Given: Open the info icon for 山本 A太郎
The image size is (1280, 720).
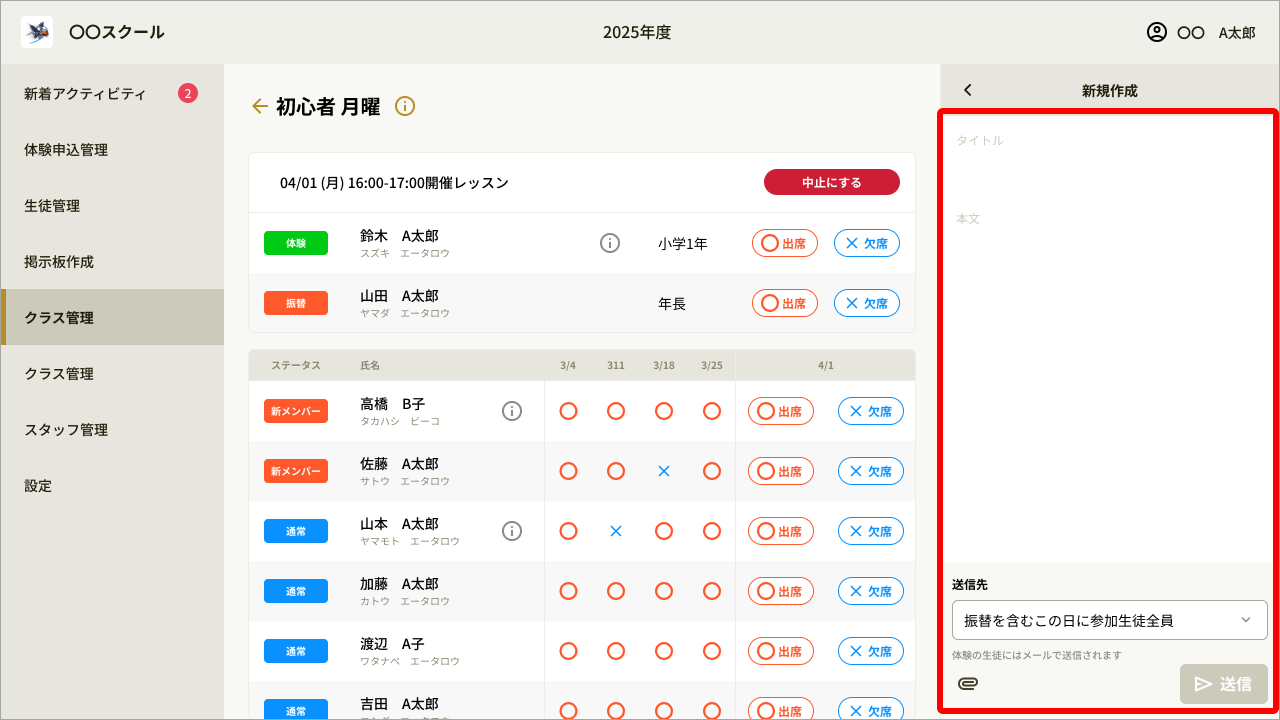Looking at the screenshot, I should click(512, 530).
